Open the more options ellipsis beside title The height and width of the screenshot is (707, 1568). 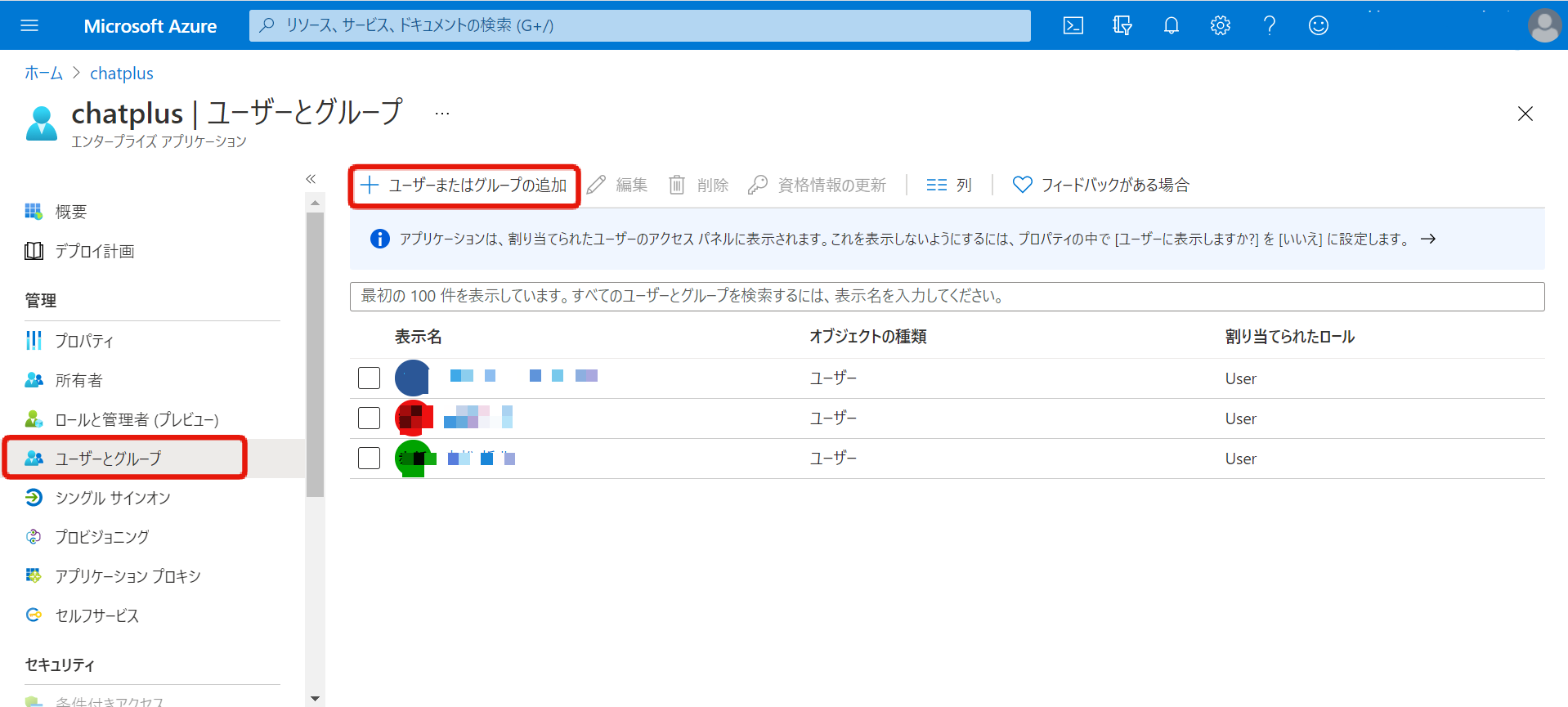click(442, 114)
